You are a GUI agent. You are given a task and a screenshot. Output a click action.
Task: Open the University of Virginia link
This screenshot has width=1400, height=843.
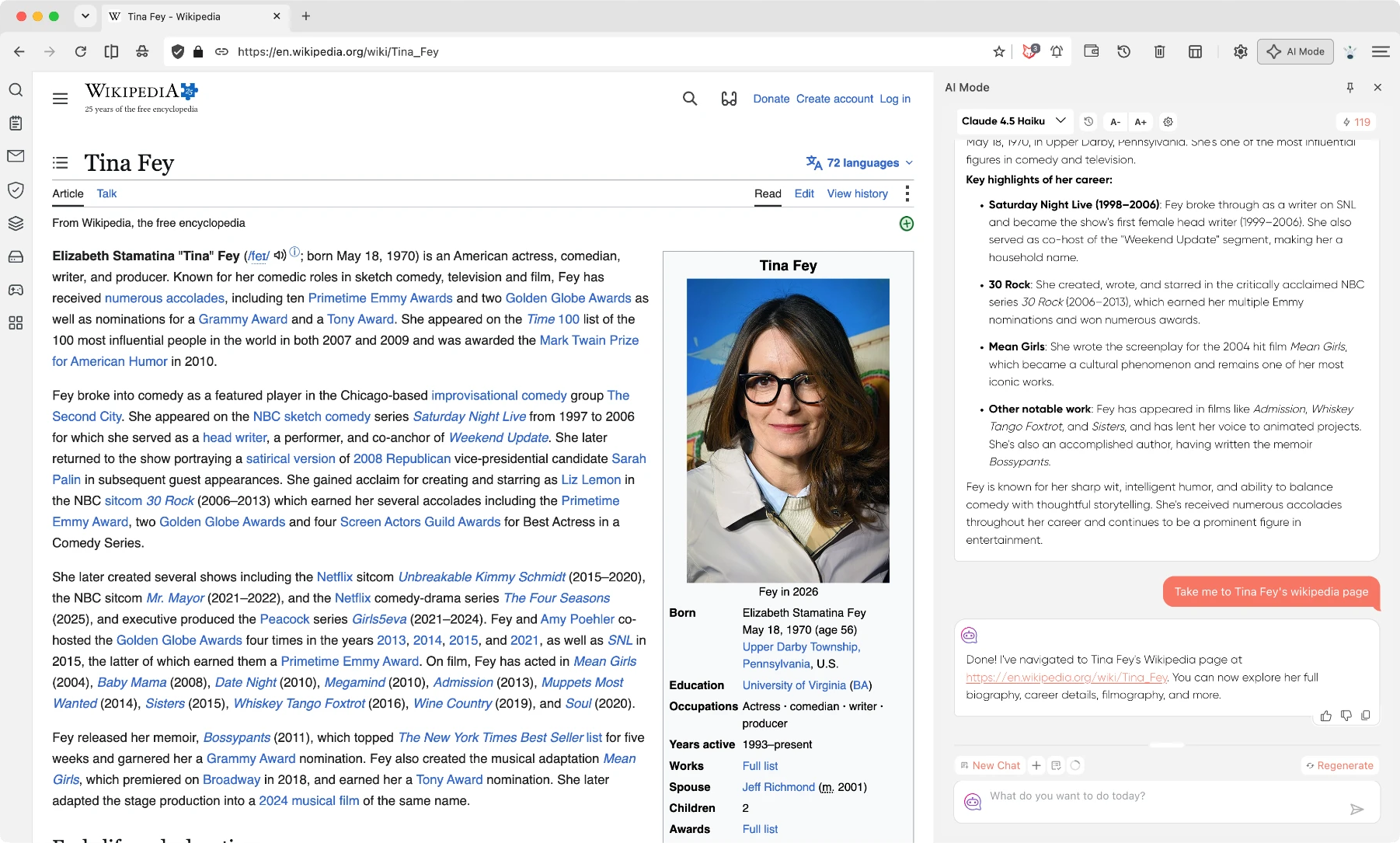click(794, 685)
